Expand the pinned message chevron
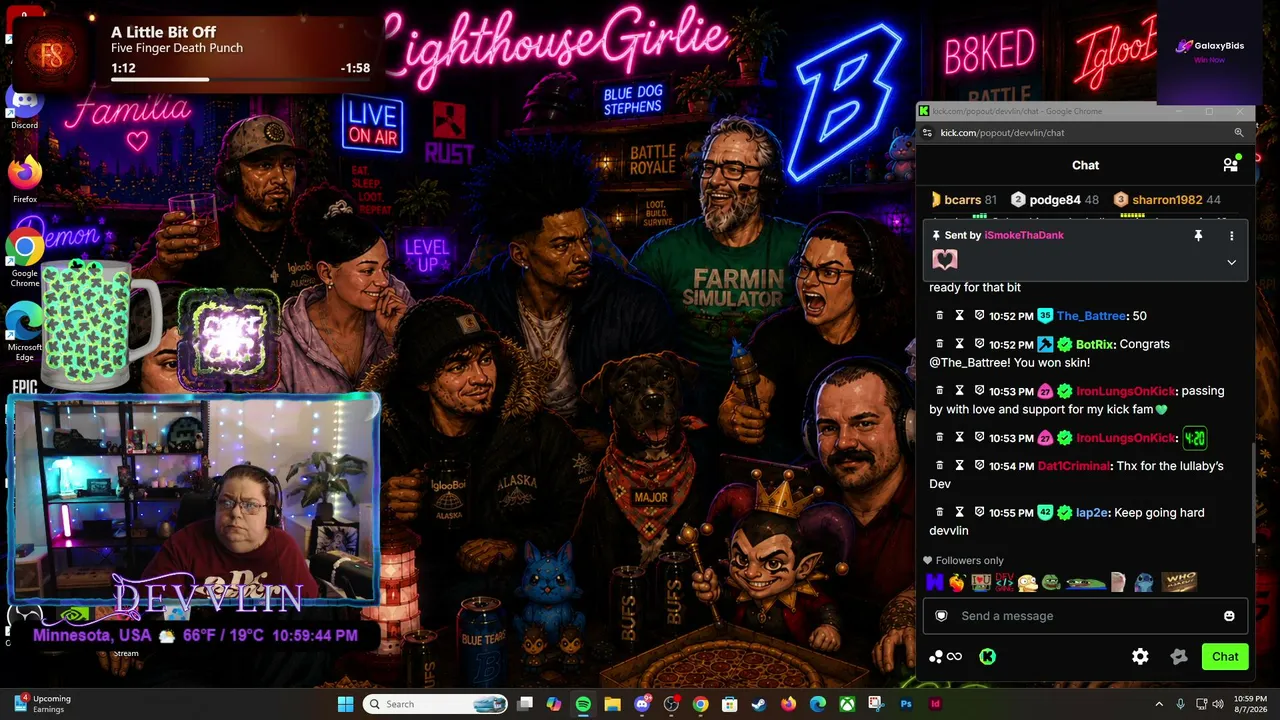 pos(1231,262)
